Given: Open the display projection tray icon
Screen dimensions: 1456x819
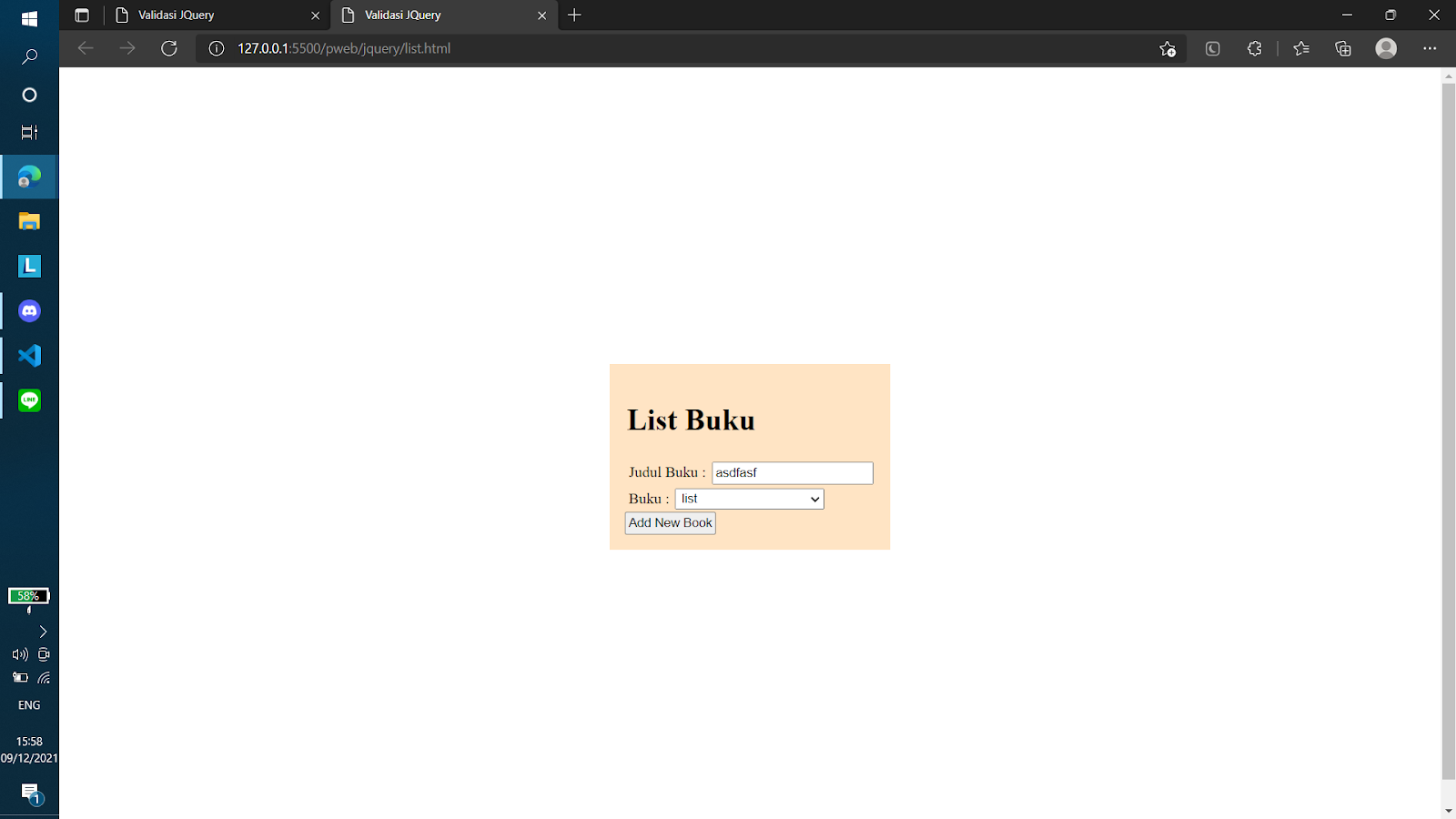Looking at the screenshot, I should tap(44, 654).
